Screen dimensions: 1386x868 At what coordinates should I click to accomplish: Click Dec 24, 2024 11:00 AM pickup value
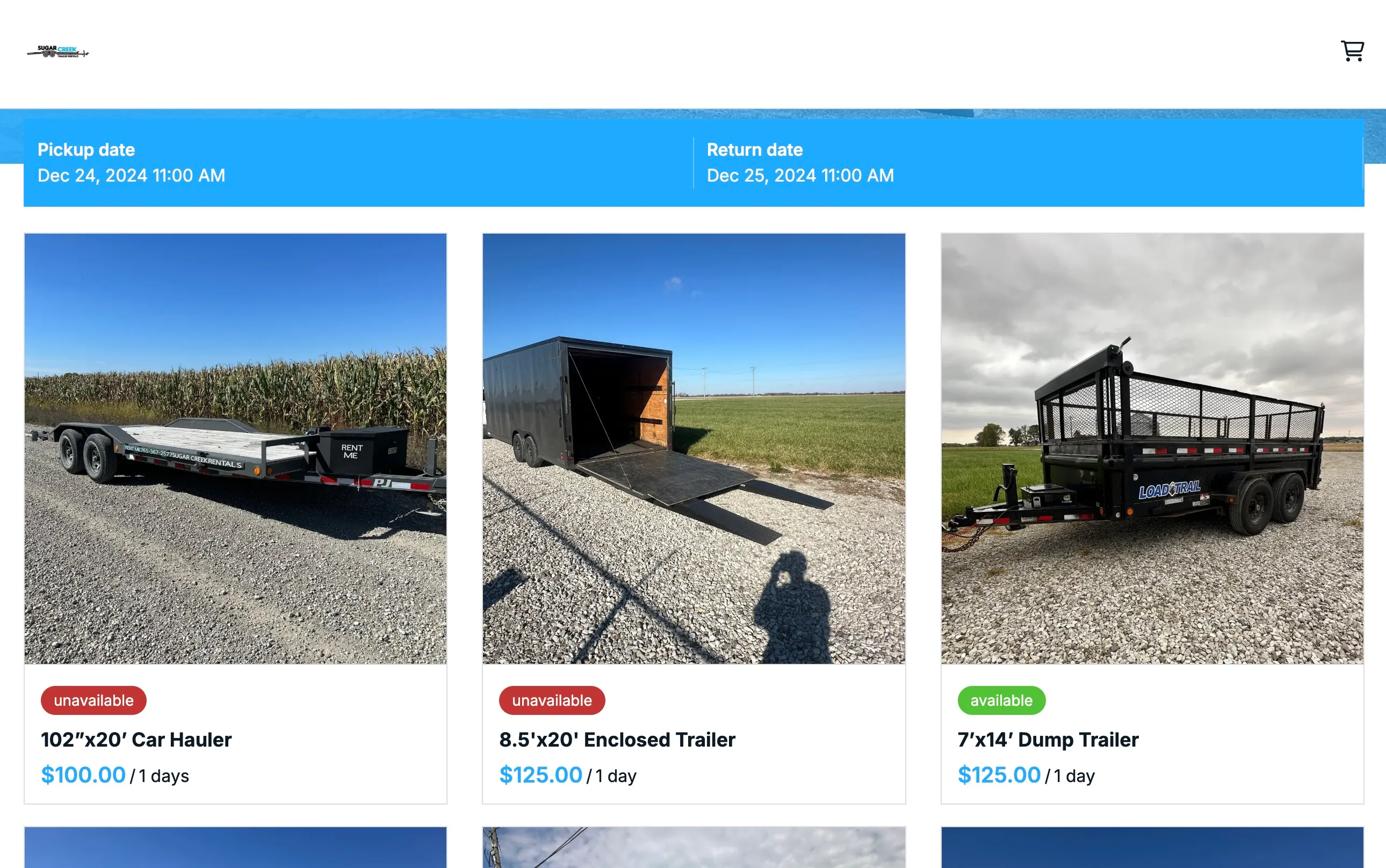click(x=132, y=175)
